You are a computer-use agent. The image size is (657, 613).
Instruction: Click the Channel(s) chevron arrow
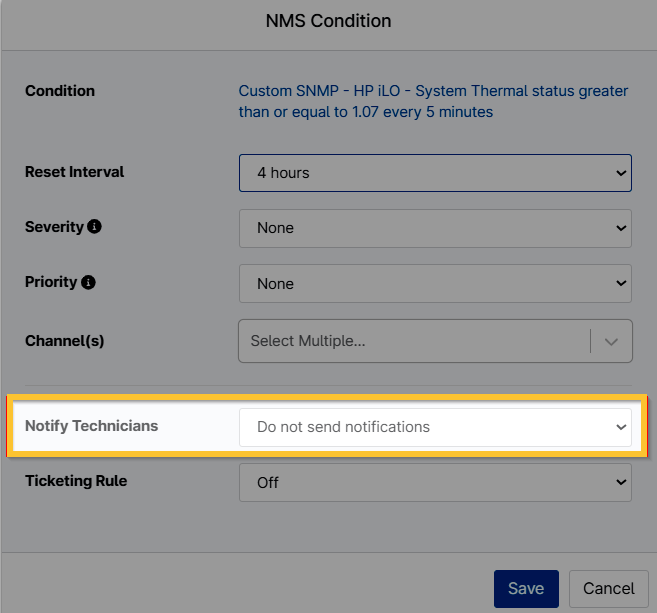coord(612,341)
